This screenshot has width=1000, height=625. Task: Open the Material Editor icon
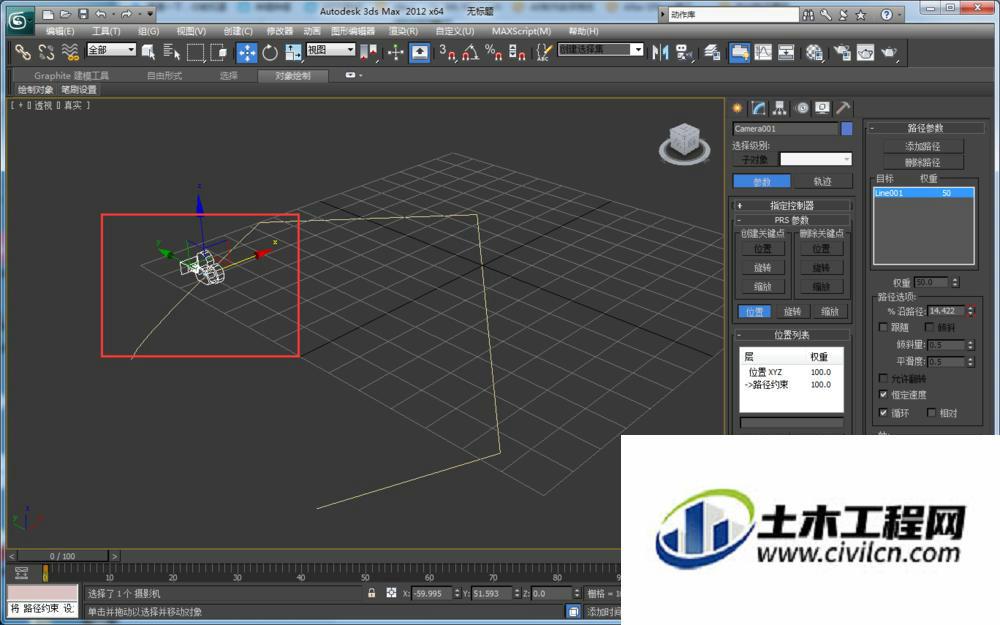pos(814,52)
